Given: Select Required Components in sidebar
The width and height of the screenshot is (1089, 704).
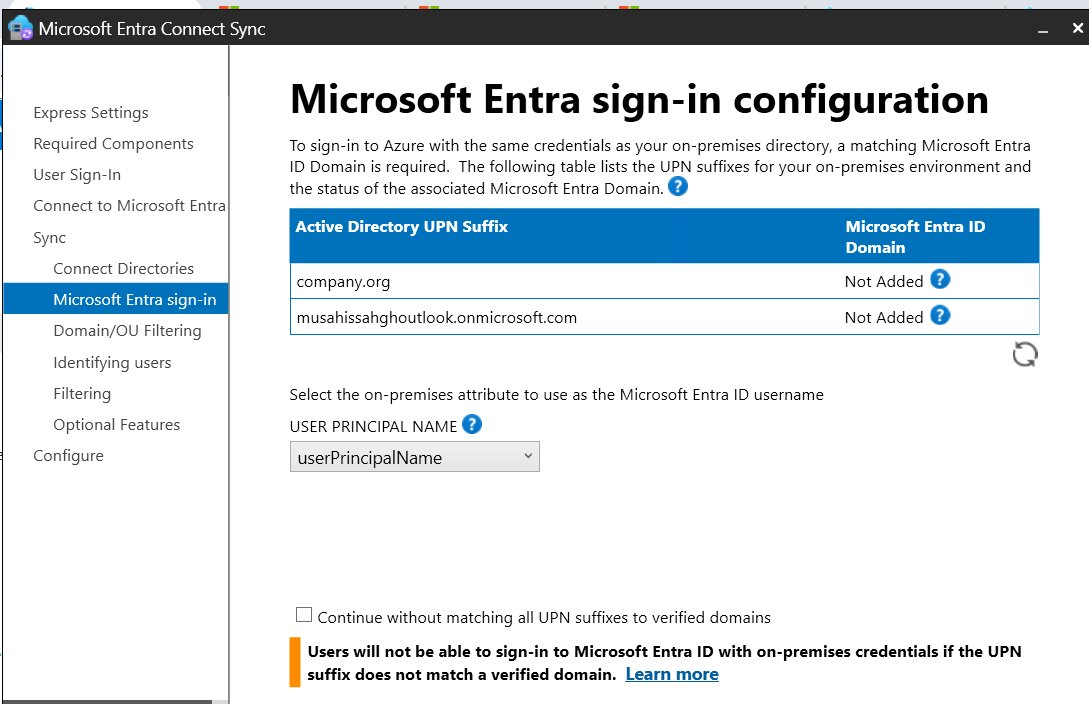Looking at the screenshot, I should [x=113, y=144].
